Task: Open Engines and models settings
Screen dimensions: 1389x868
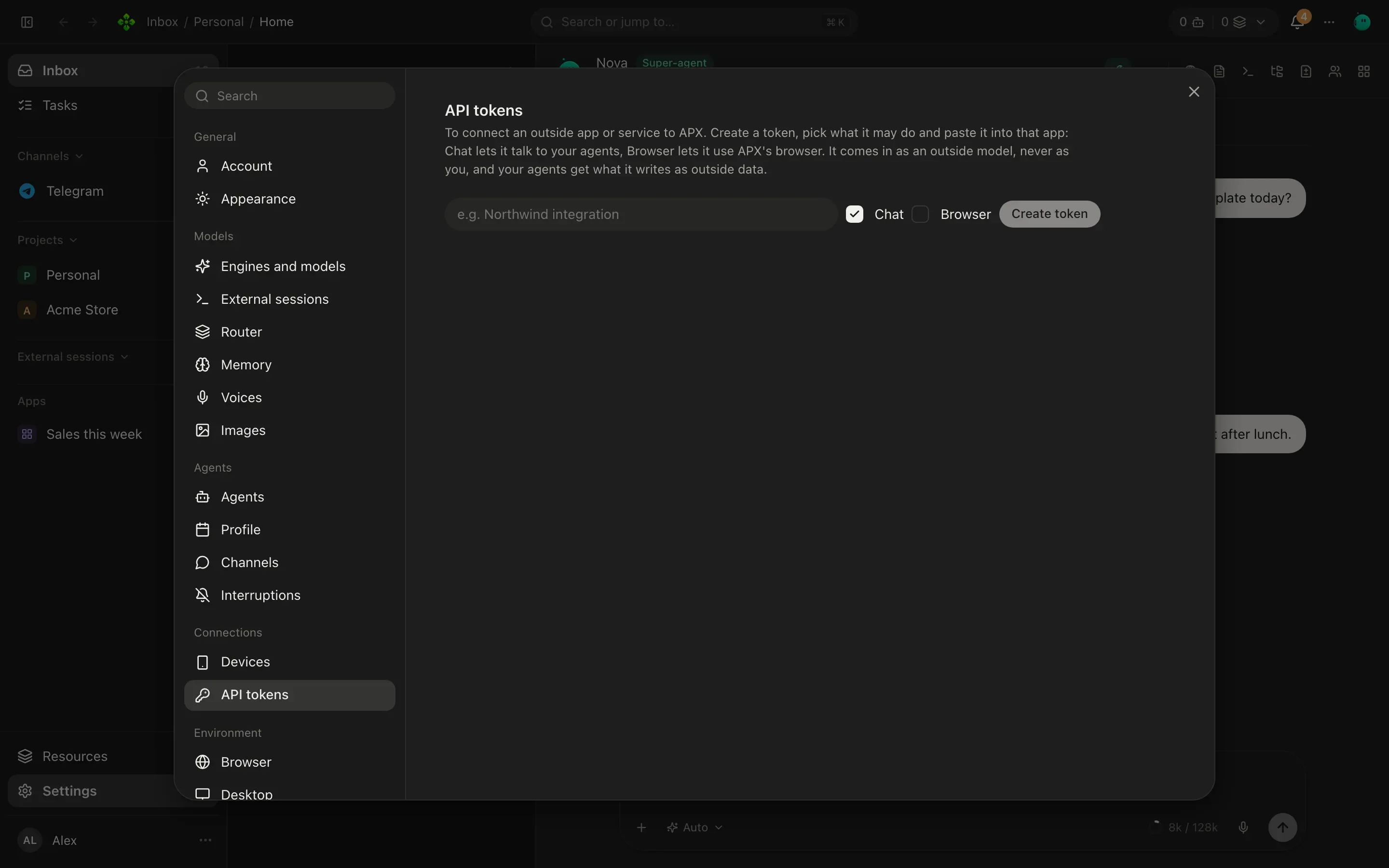Action: tap(289, 266)
